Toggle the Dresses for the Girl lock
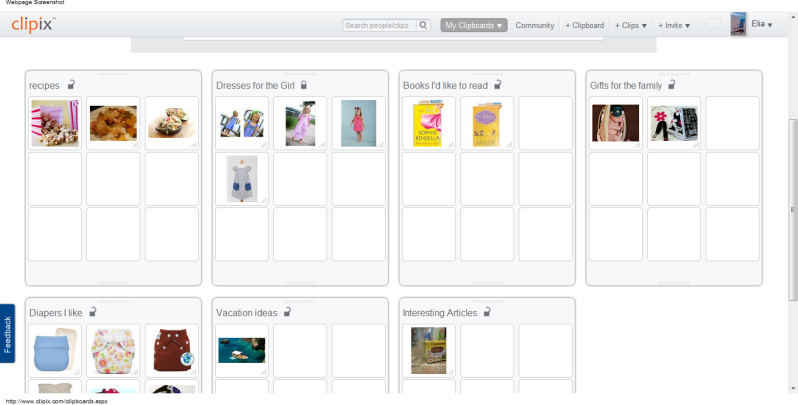This screenshot has height=405, width=798. coord(304,84)
